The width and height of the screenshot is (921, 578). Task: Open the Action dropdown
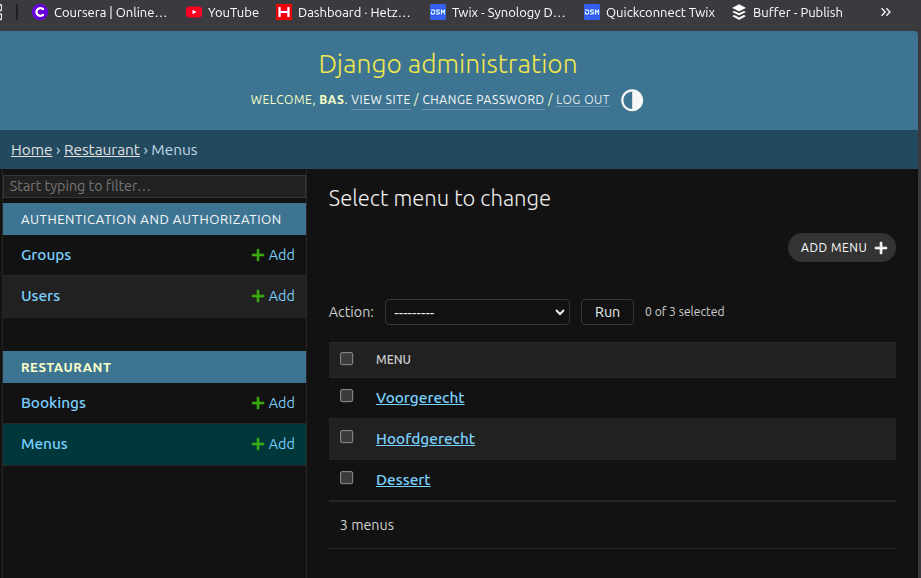pos(477,312)
